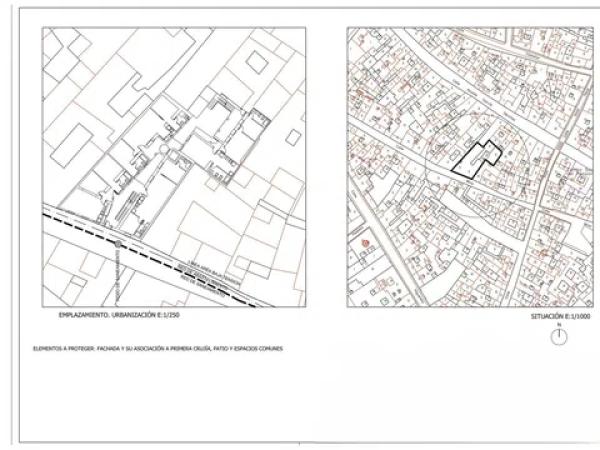The height and width of the screenshot is (450, 600).
Task: Click the ELEMENTOS A PROTEGER note text
Action: pyautogui.click(x=158, y=348)
